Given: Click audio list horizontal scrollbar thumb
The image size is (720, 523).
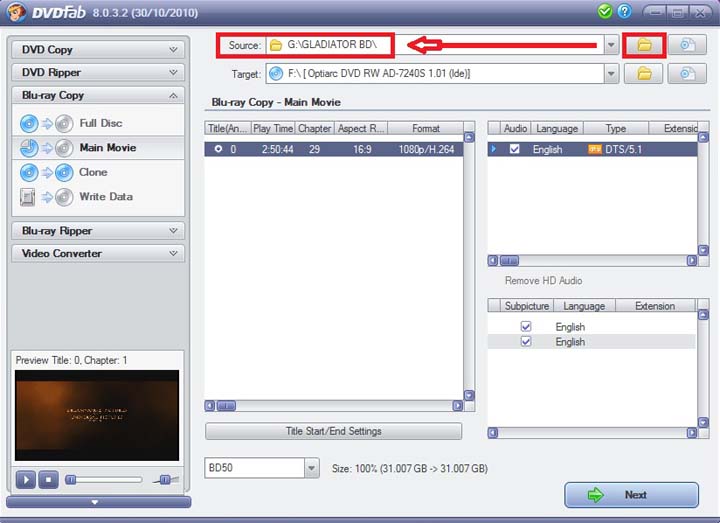Looking at the screenshot, I should click(509, 261).
